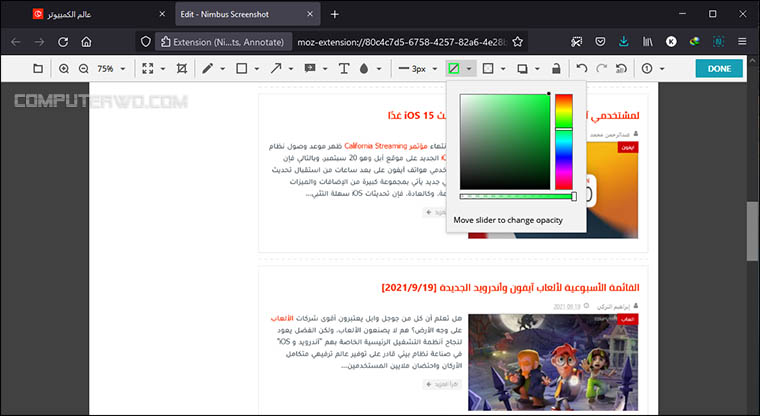Expand the Arrow tool options dropdown

click(x=291, y=69)
